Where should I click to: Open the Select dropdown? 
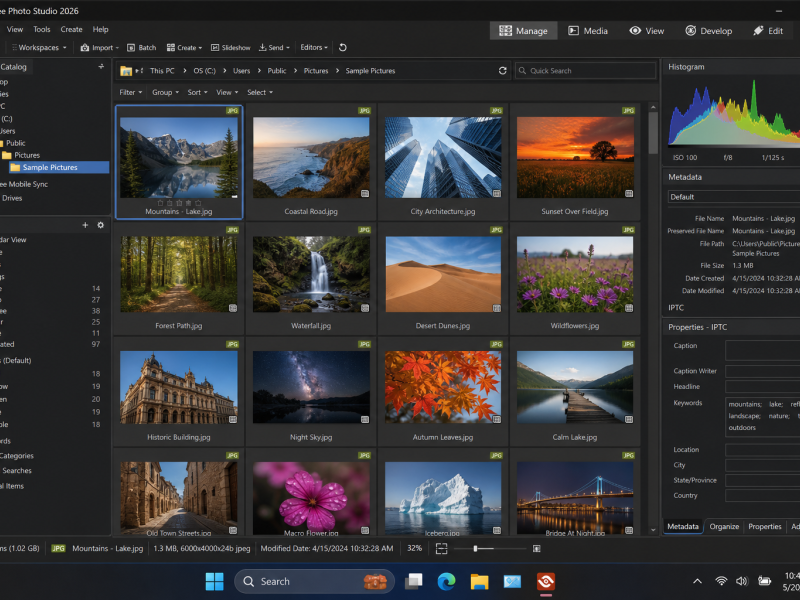point(260,92)
